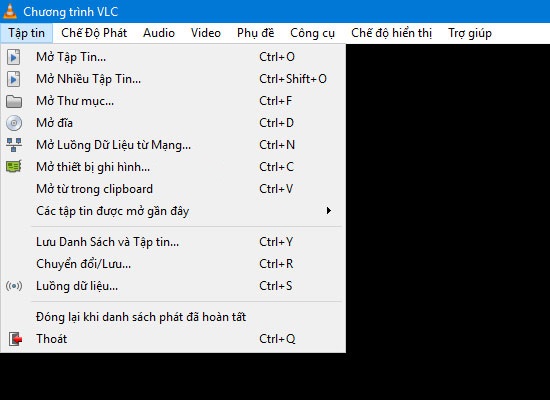The image size is (550, 400).
Task: Select Mở thiết bị ghi hình... entry
Action: pos(173,167)
